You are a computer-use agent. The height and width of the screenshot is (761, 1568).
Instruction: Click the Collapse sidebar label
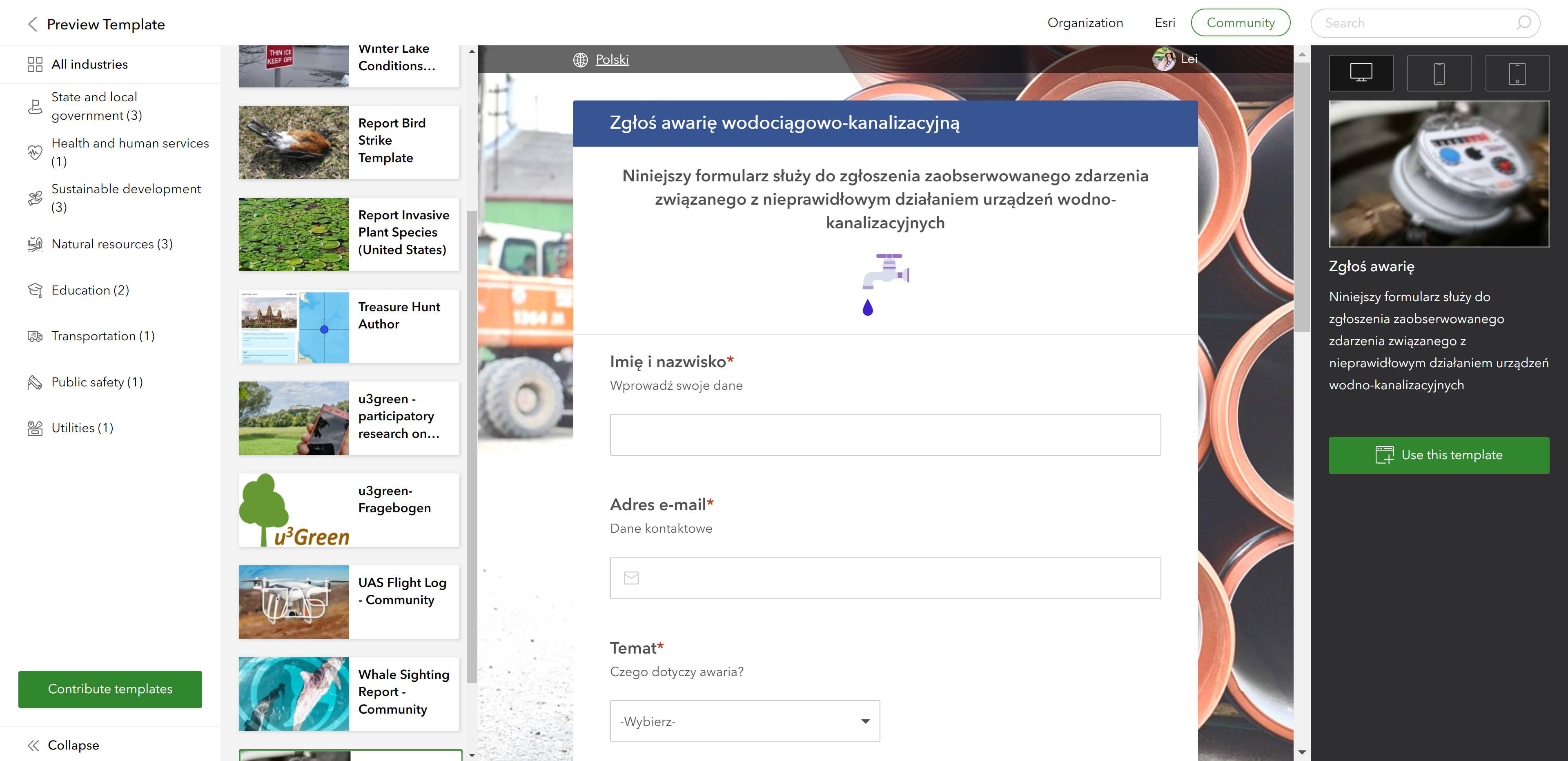tap(73, 746)
